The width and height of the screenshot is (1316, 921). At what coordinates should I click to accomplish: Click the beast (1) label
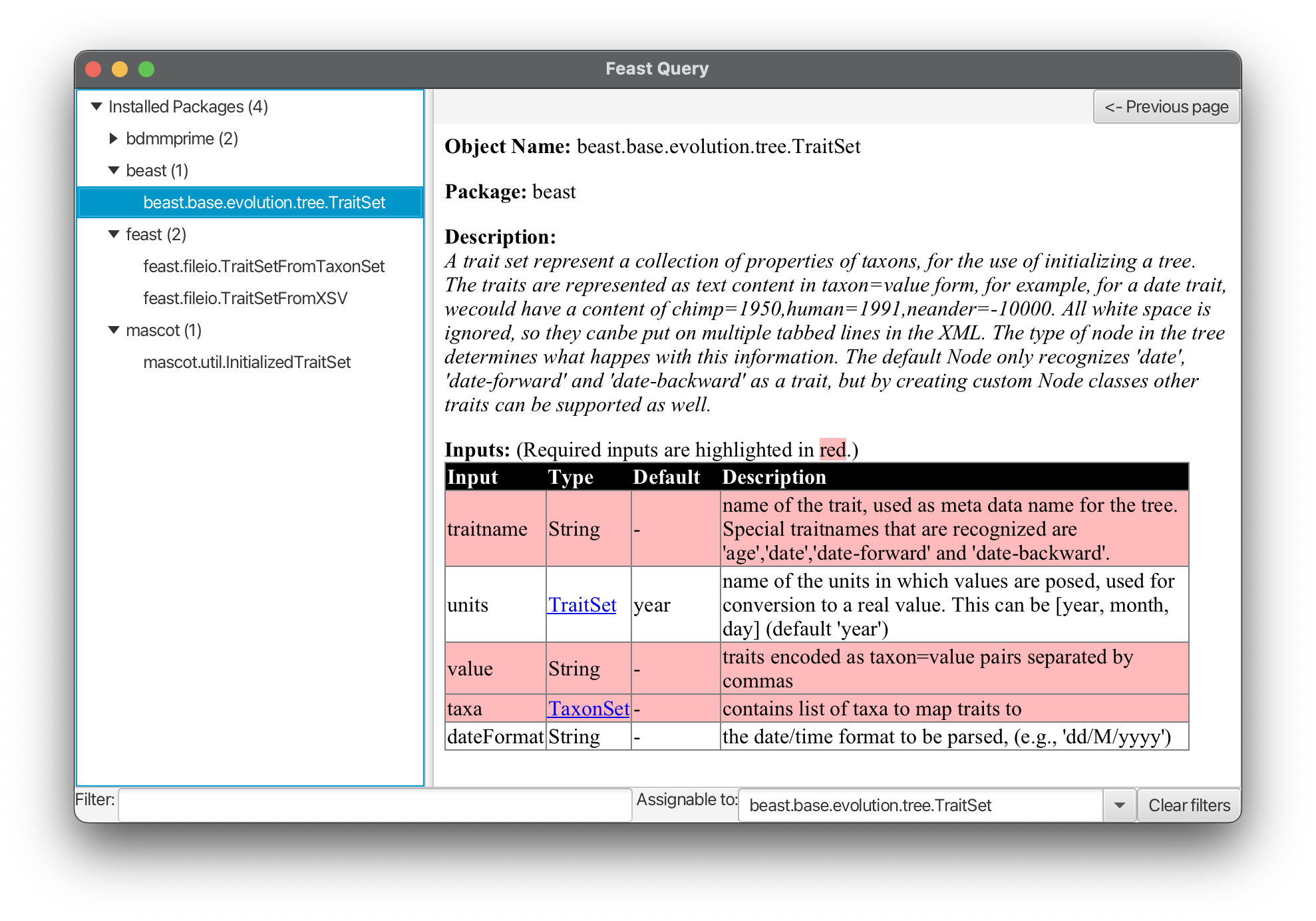157,170
